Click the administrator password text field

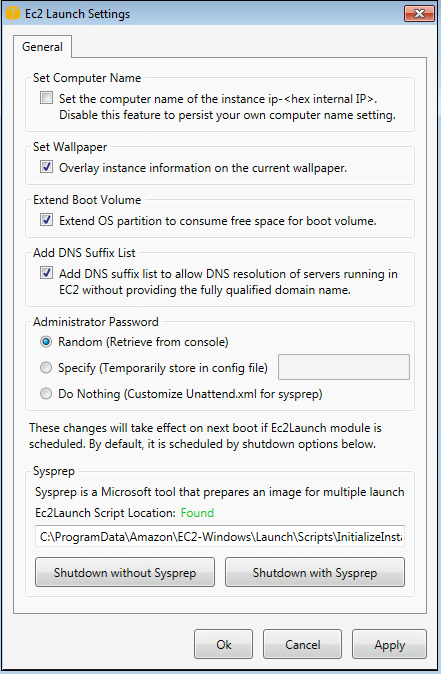344,367
